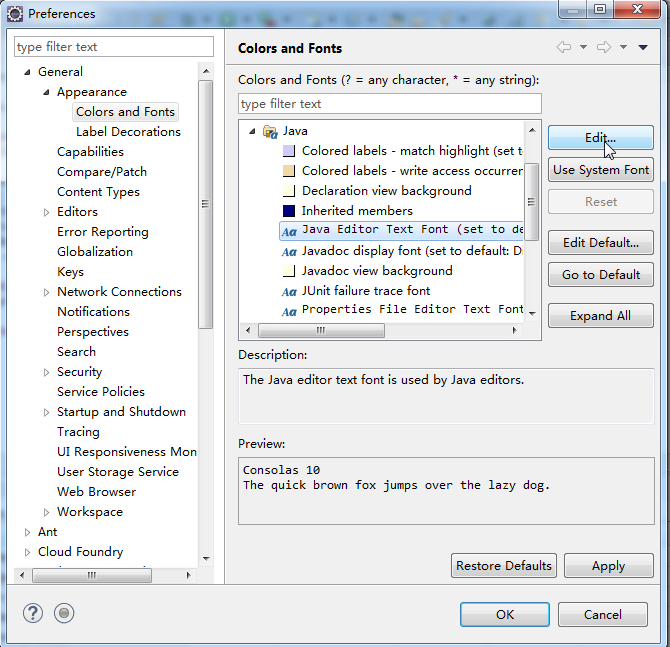
Task: Open Globalization preference page
Action: [95, 252]
